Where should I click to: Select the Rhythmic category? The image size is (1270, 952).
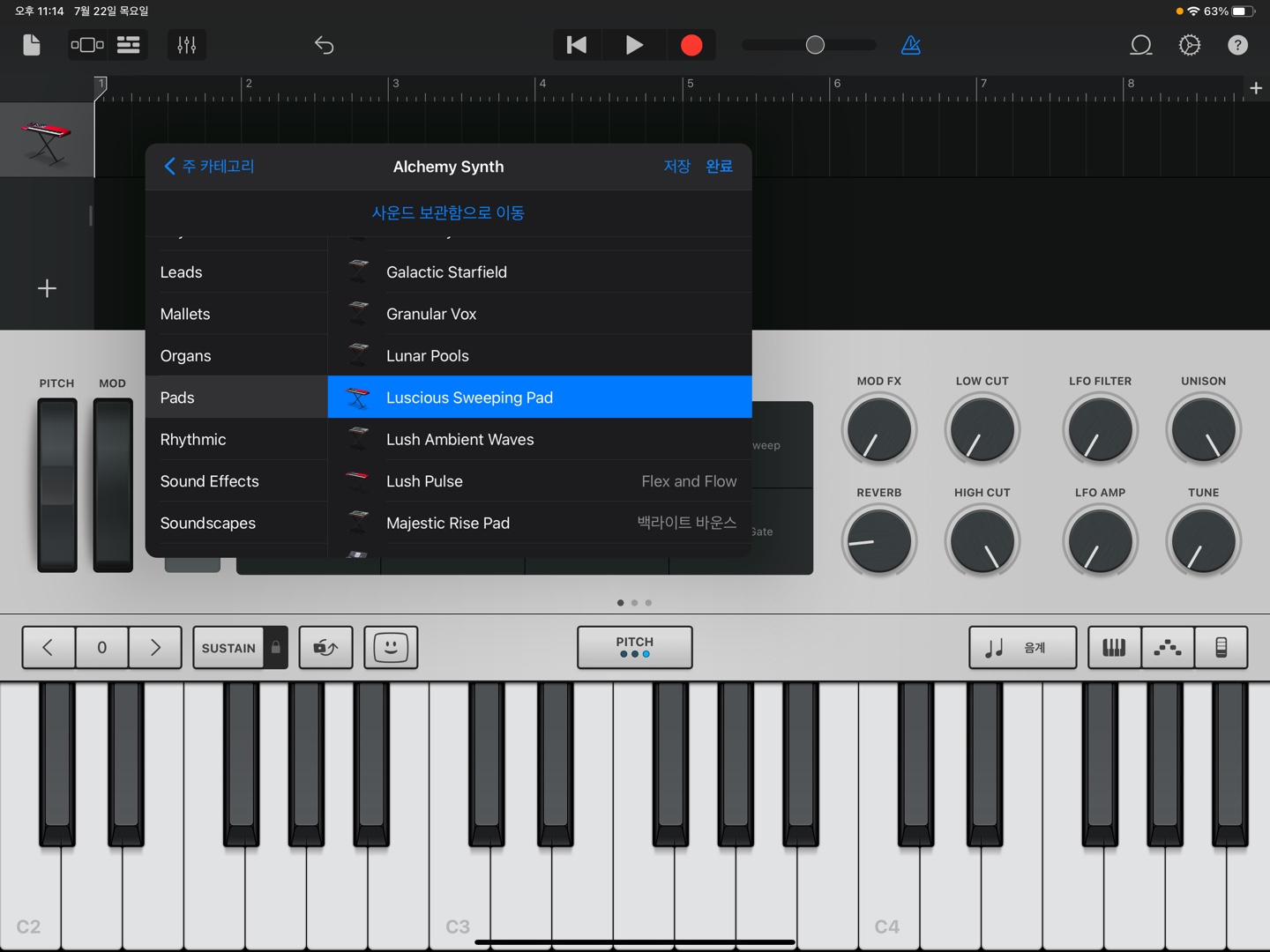coord(236,440)
